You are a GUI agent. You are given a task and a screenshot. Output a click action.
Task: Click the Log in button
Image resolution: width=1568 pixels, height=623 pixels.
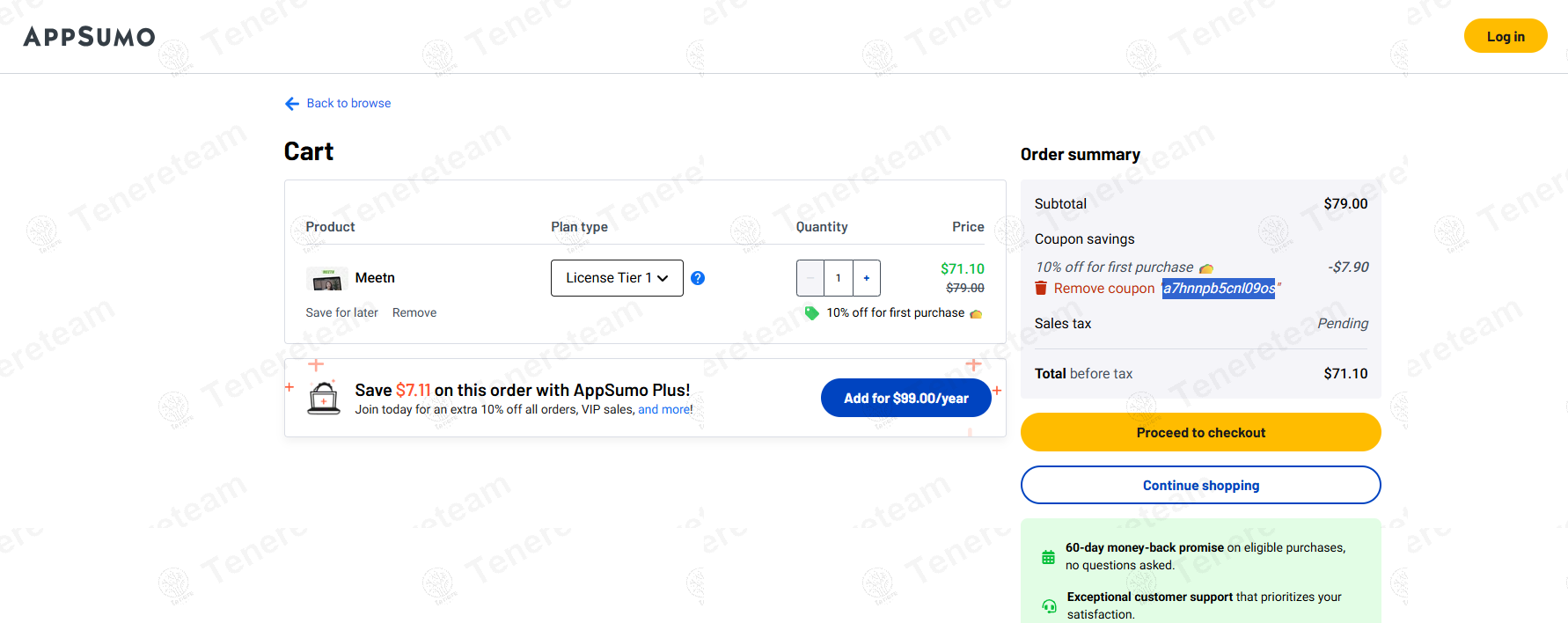[x=1505, y=36]
